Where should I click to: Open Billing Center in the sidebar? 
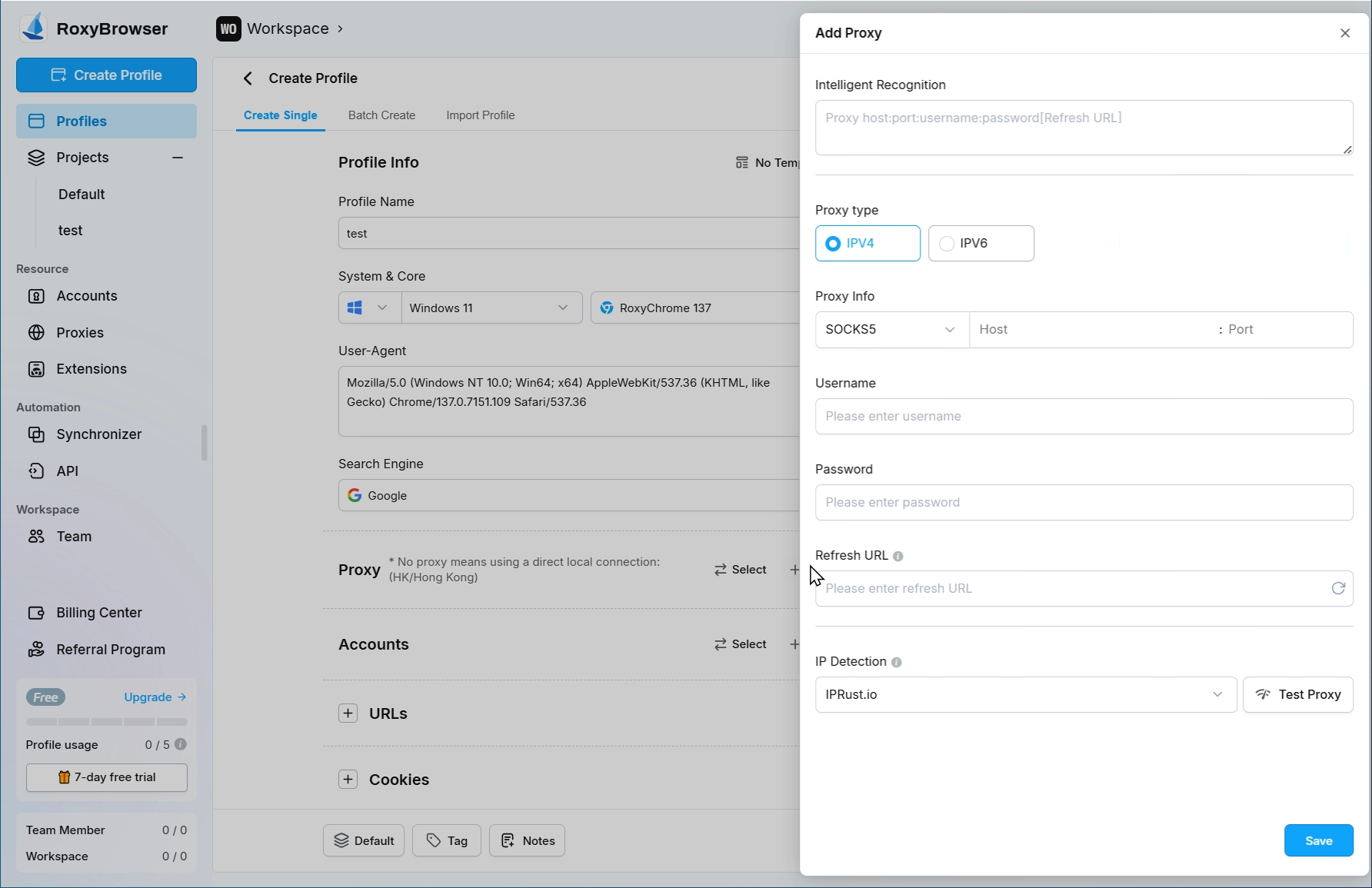click(x=106, y=613)
